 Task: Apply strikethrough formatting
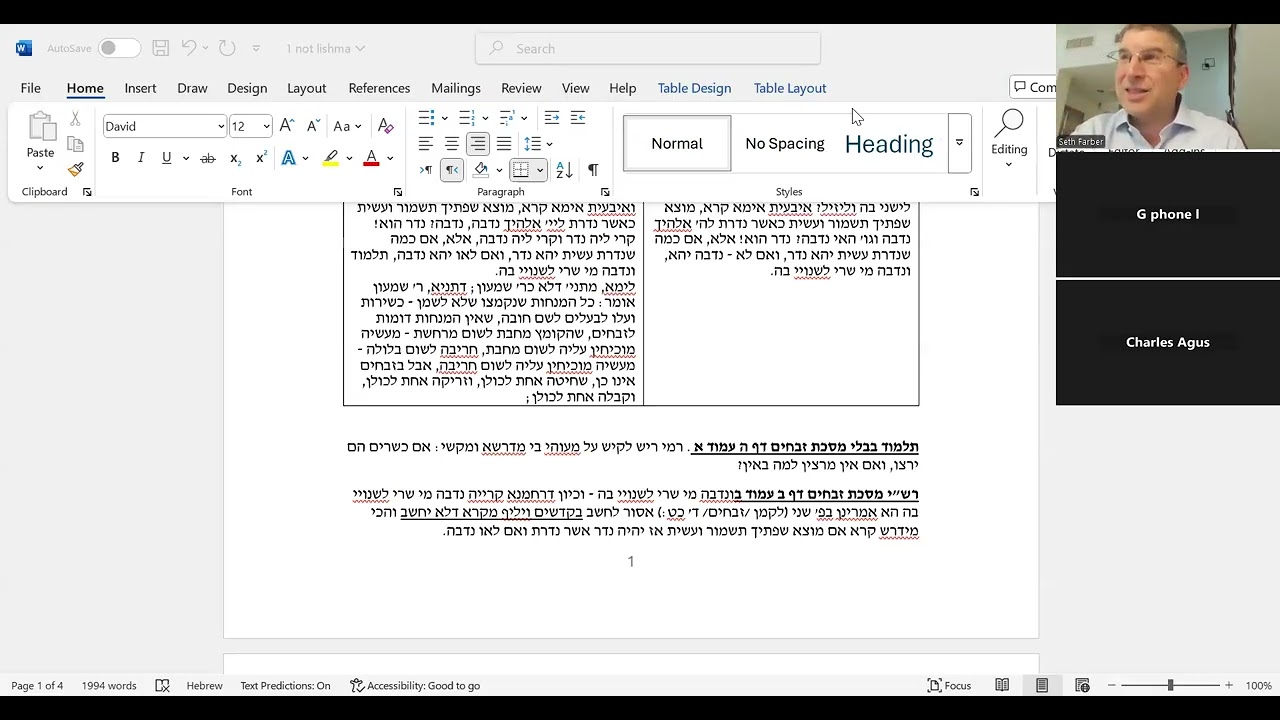tap(208, 158)
